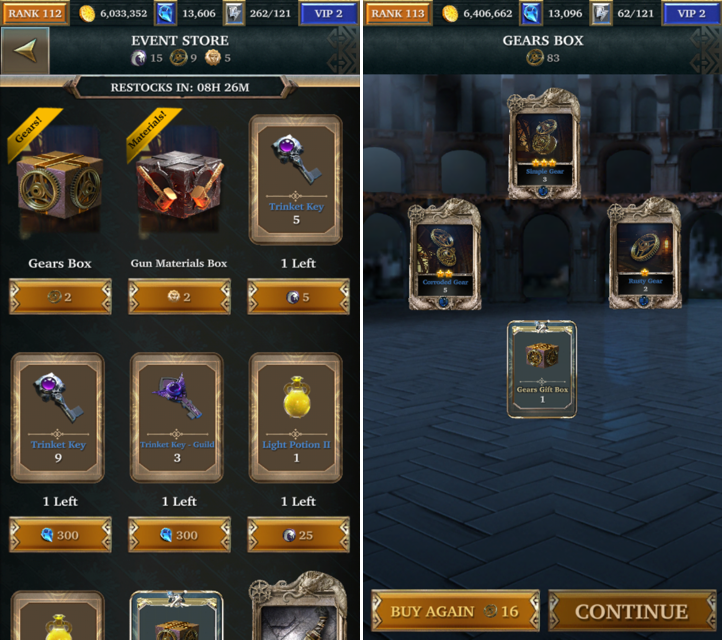Go back using the arrow icon
The image size is (722, 640).
[25, 50]
